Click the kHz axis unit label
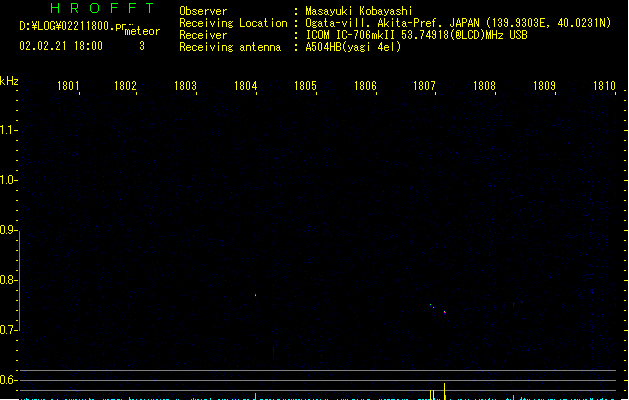 coord(9,81)
